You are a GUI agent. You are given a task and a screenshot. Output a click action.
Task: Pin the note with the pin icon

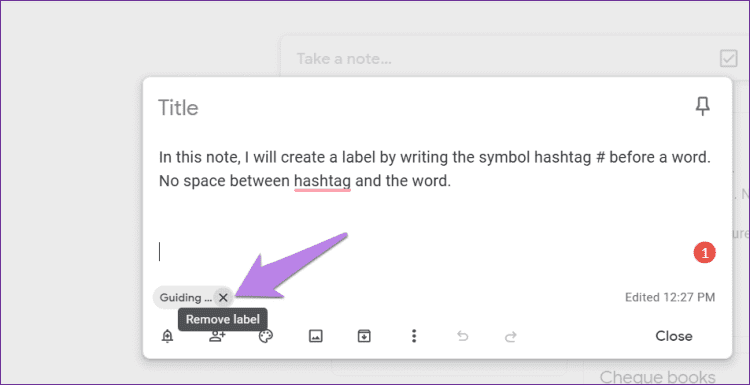tap(702, 106)
